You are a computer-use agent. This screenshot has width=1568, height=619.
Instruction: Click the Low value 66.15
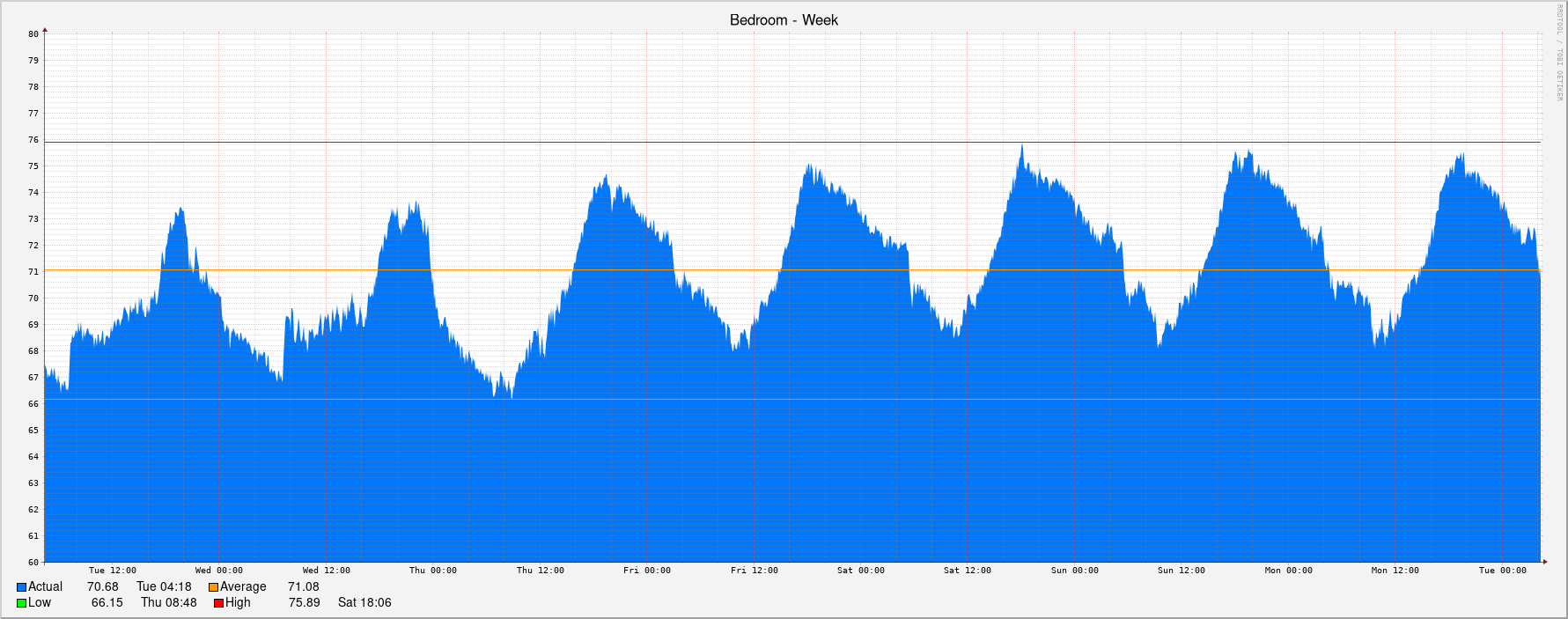(x=107, y=602)
